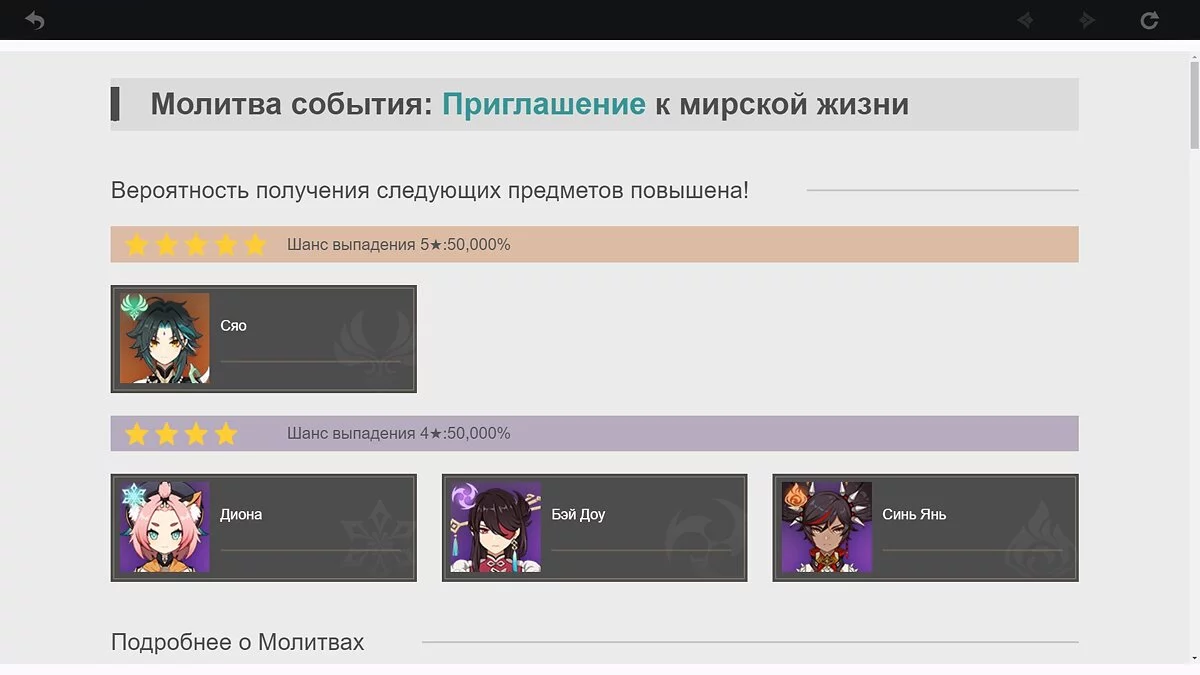Screen dimensions: 1200x675
Task: Click the name text Диона
Action: [241, 514]
